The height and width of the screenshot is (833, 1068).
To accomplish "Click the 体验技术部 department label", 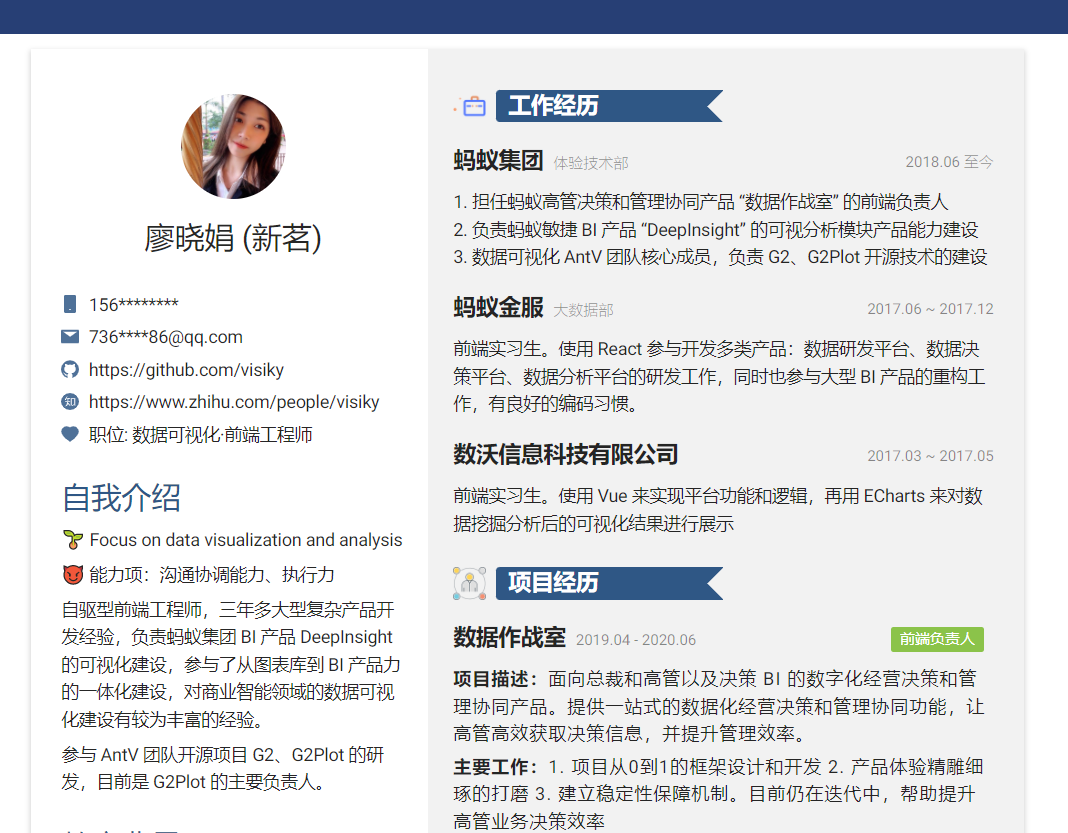I will (591, 163).
